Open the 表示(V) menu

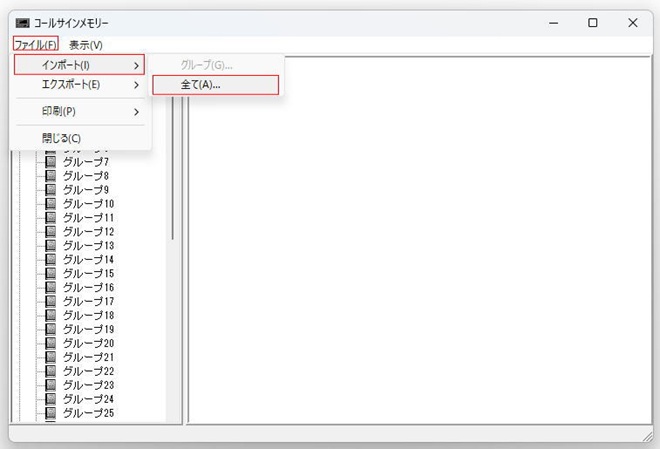[x=86, y=45]
